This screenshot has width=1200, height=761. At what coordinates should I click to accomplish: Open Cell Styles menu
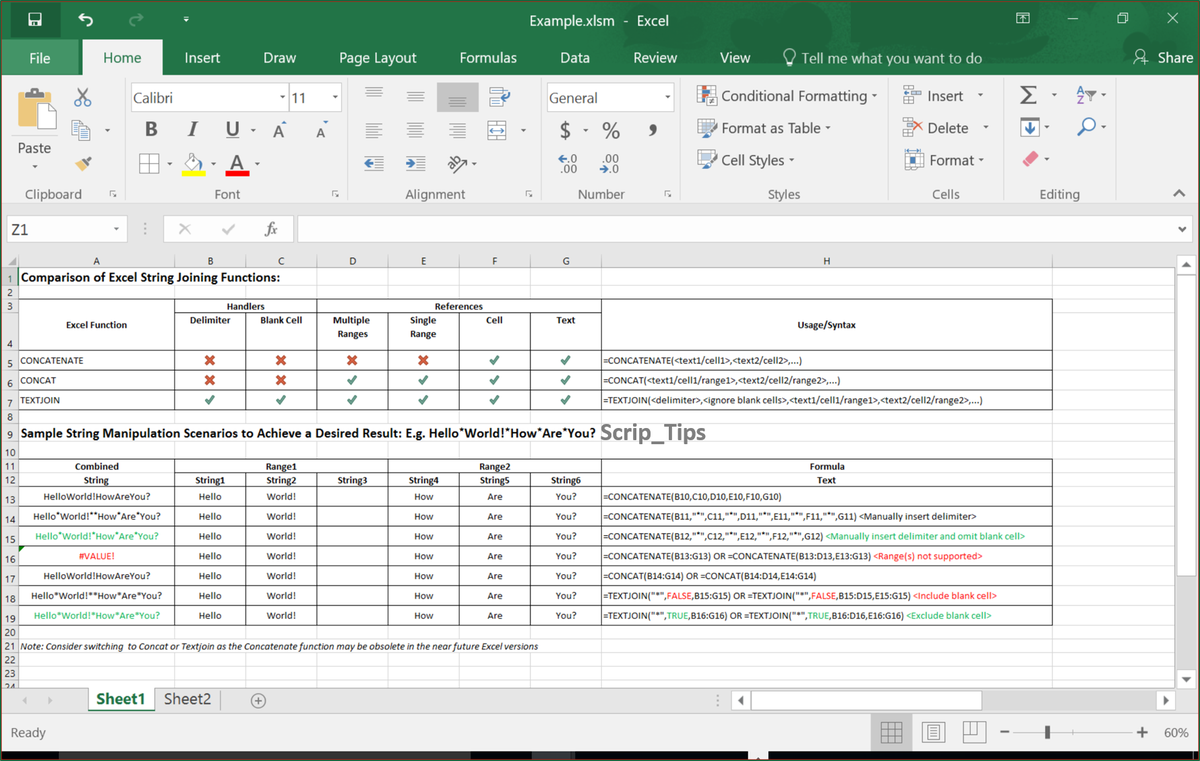tap(746, 160)
